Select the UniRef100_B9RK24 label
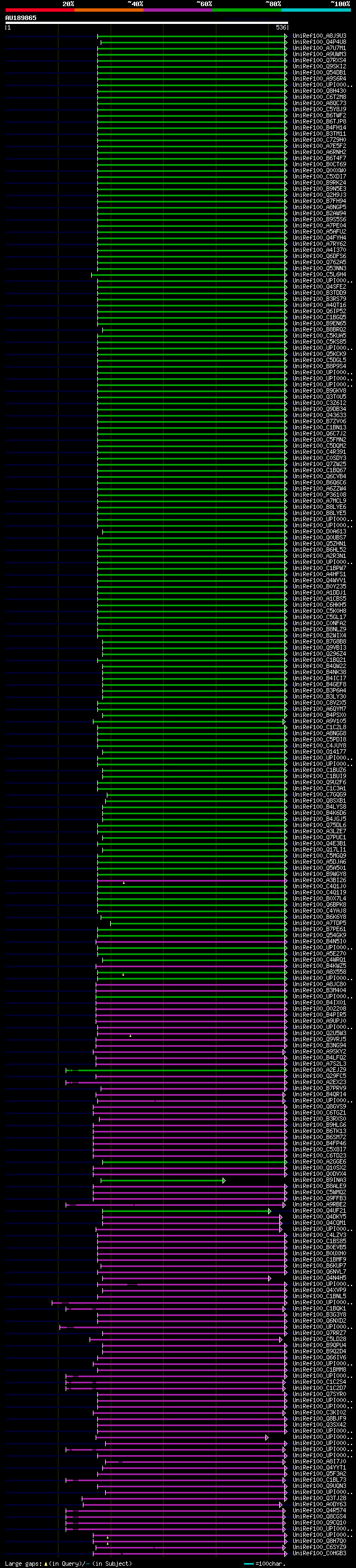Image resolution: width=356 pixels, height=1568 pixels. (x=319, y=182)
